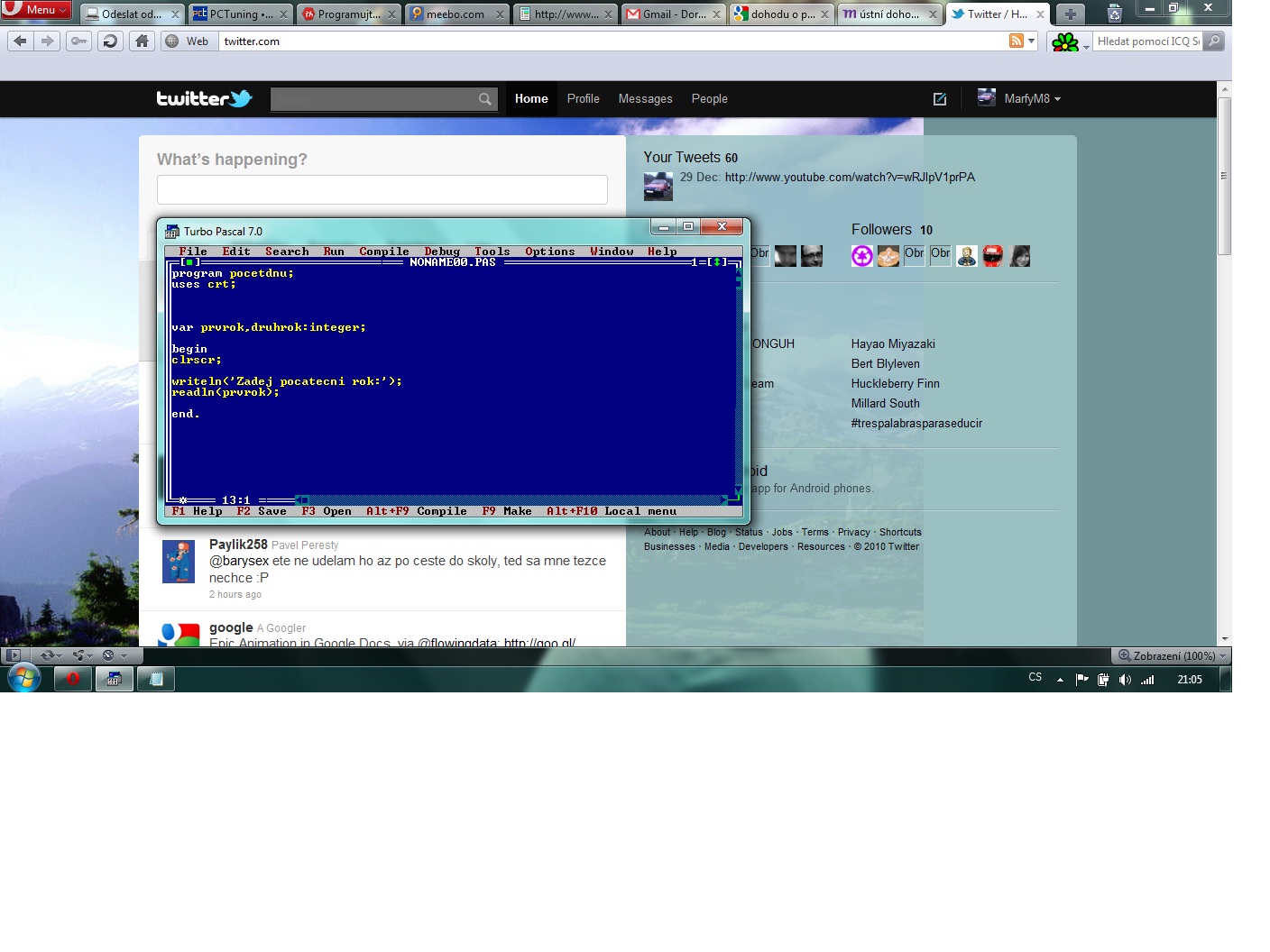Click the Paylik258 username link
The height and width of the screenshot is (952, 1270).
[238, 545]
